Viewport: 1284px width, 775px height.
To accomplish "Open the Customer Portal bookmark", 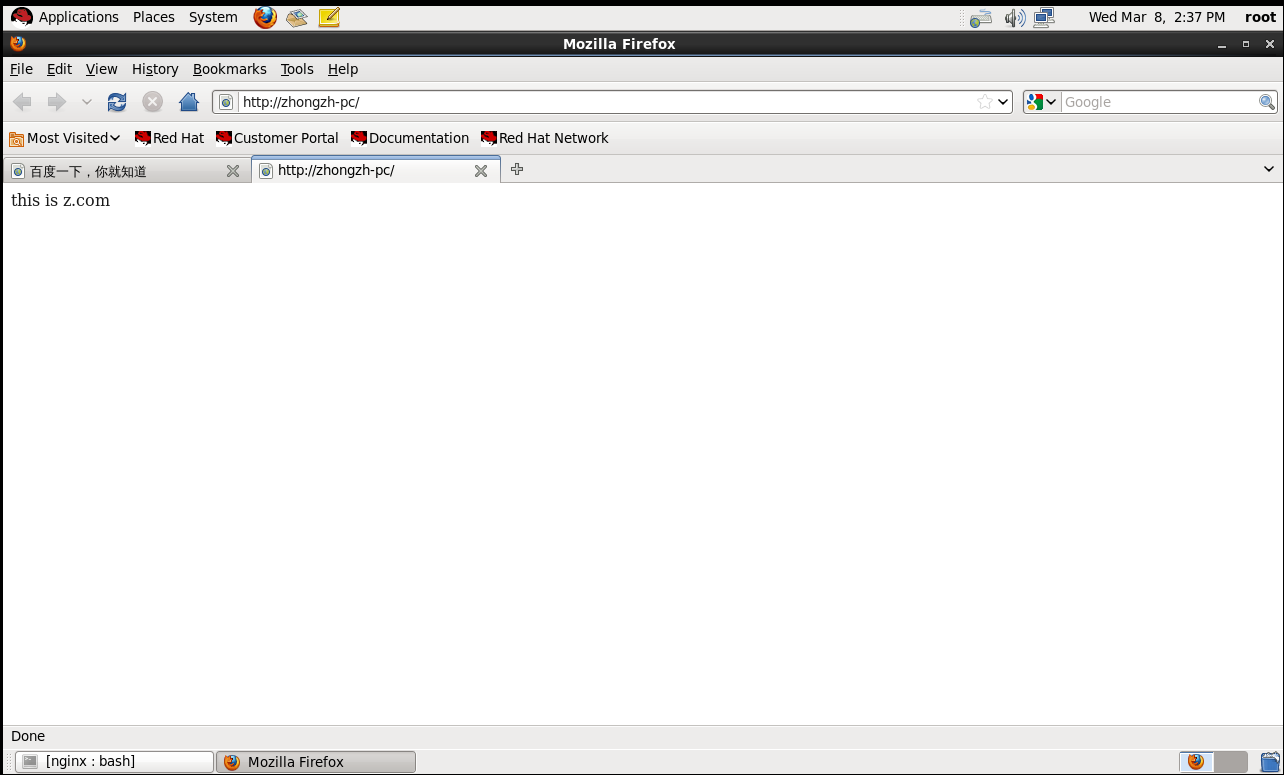I will [277, 138].
